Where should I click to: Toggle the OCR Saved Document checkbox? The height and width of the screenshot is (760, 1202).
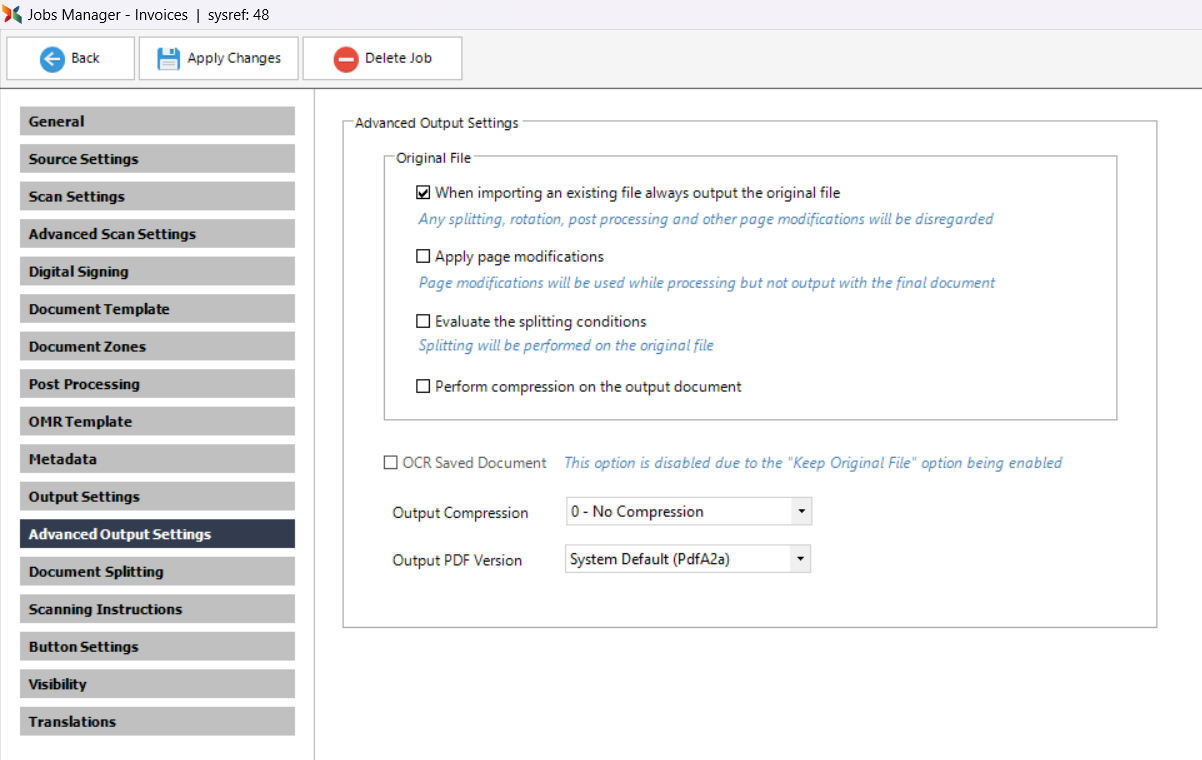click(x=391, y=463)
